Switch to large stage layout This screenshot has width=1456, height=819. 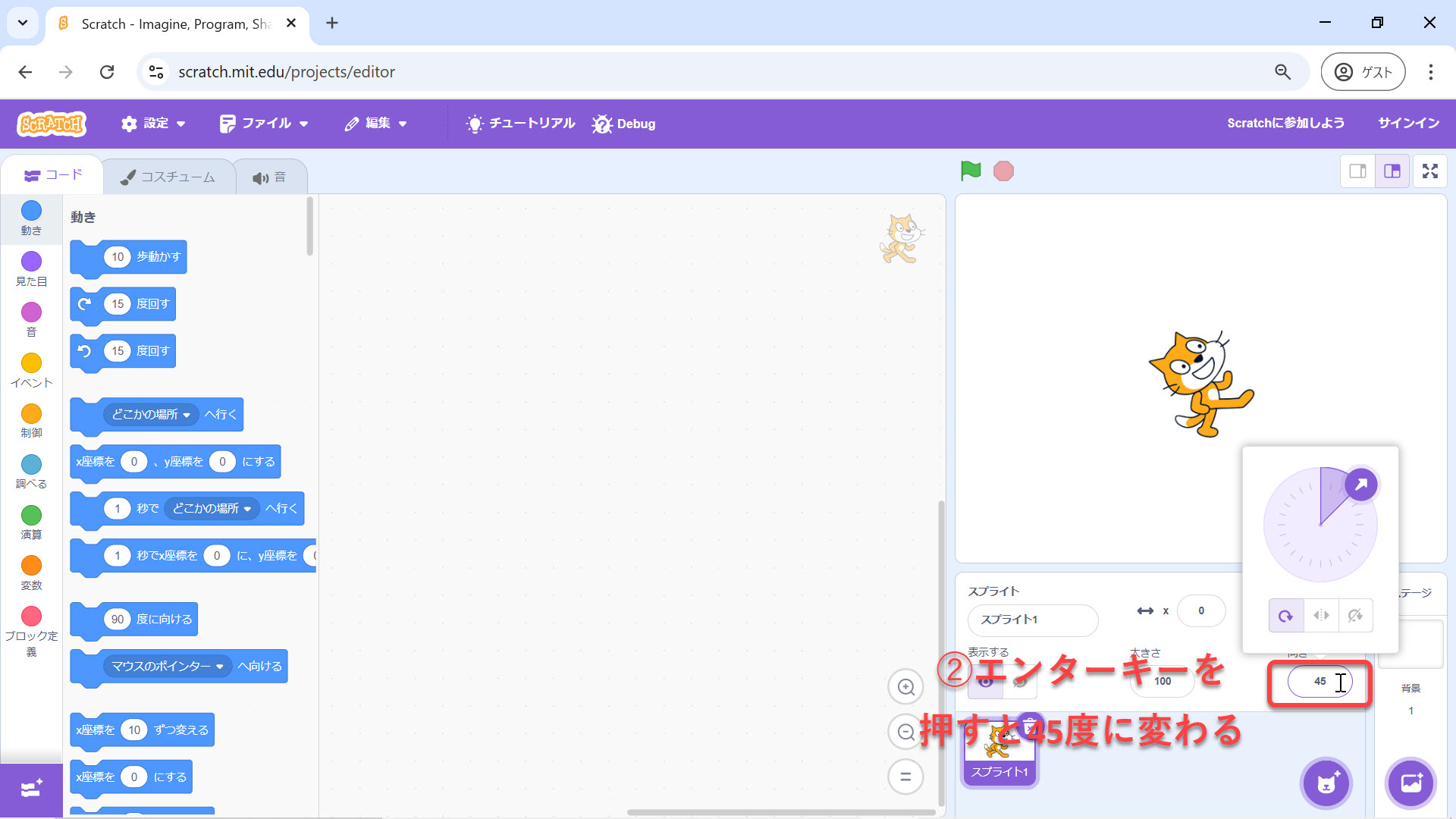1392,171
